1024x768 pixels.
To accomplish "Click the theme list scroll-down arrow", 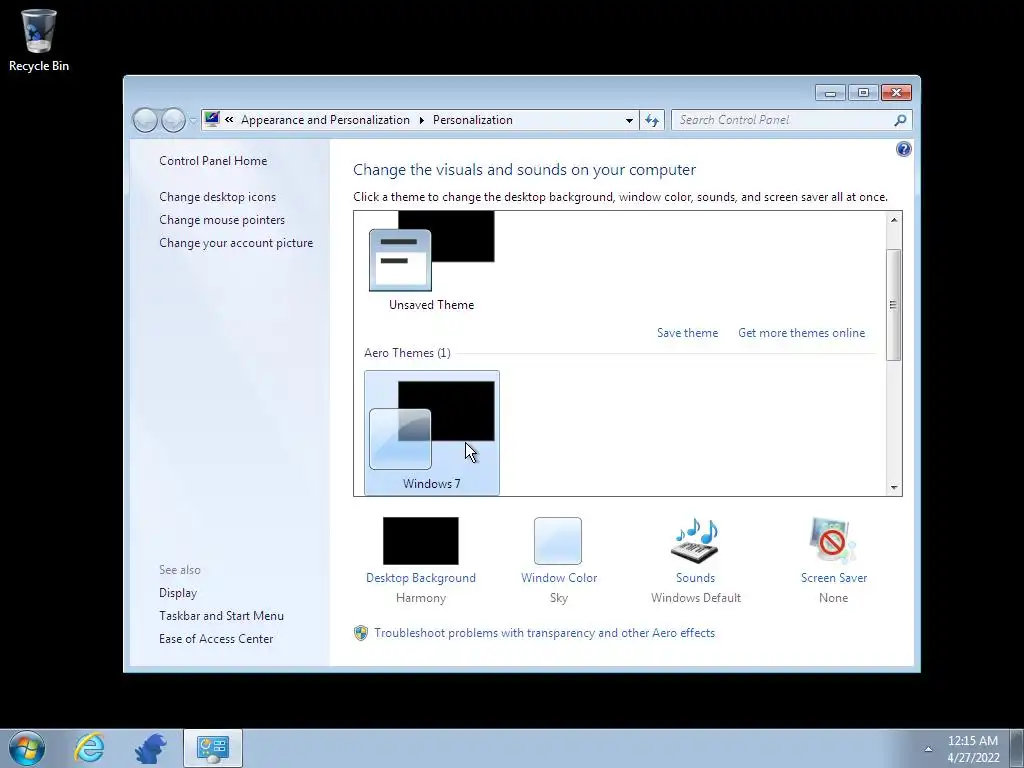I will click(894, 488).
